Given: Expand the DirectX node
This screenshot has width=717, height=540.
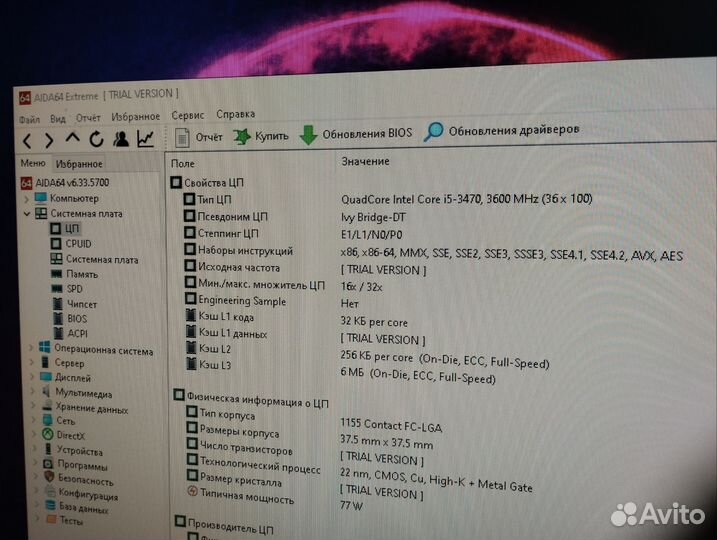Looking at the screenshot, I should tap(35, 434).
